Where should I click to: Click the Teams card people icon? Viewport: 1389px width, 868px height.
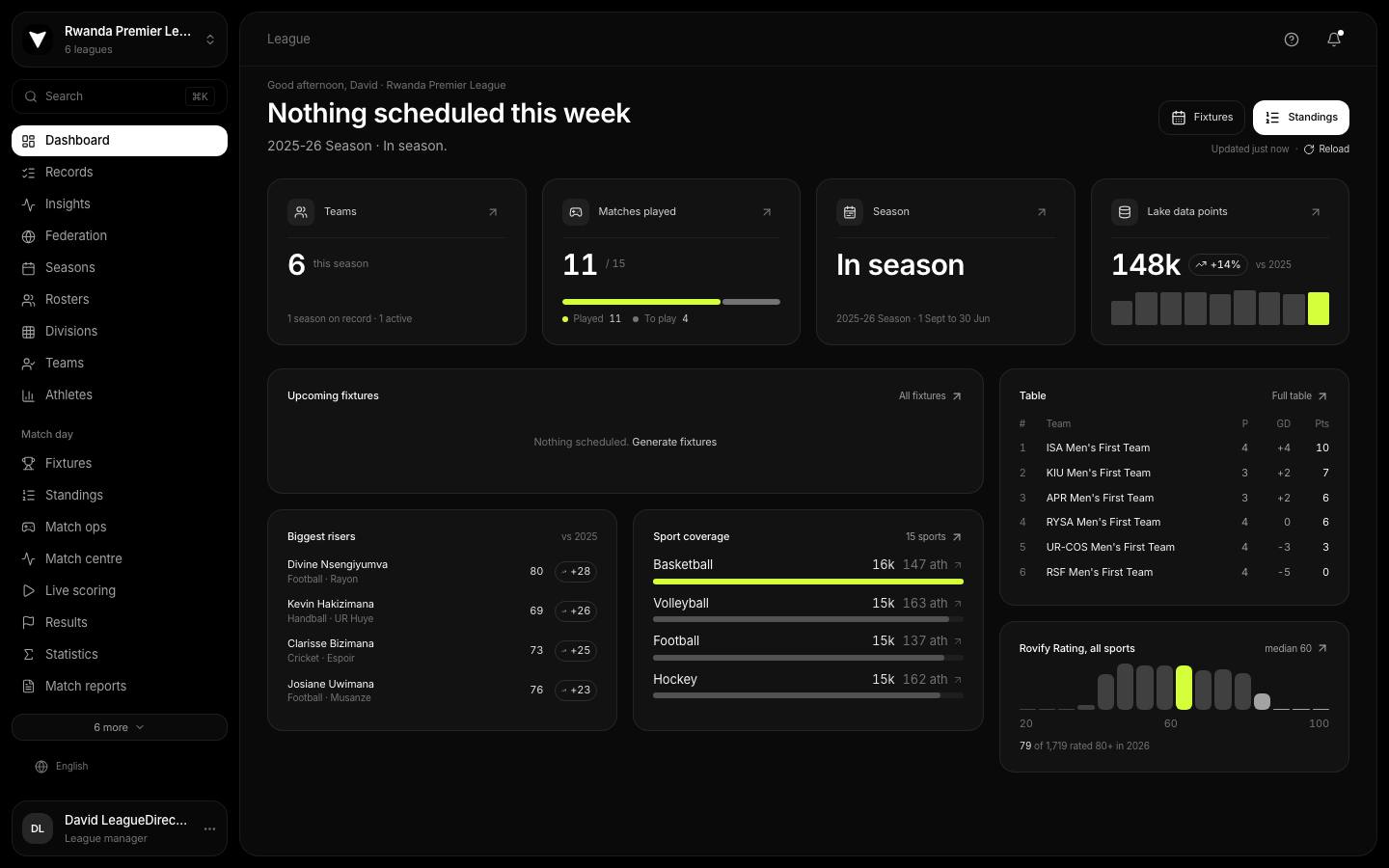(301, 212)
